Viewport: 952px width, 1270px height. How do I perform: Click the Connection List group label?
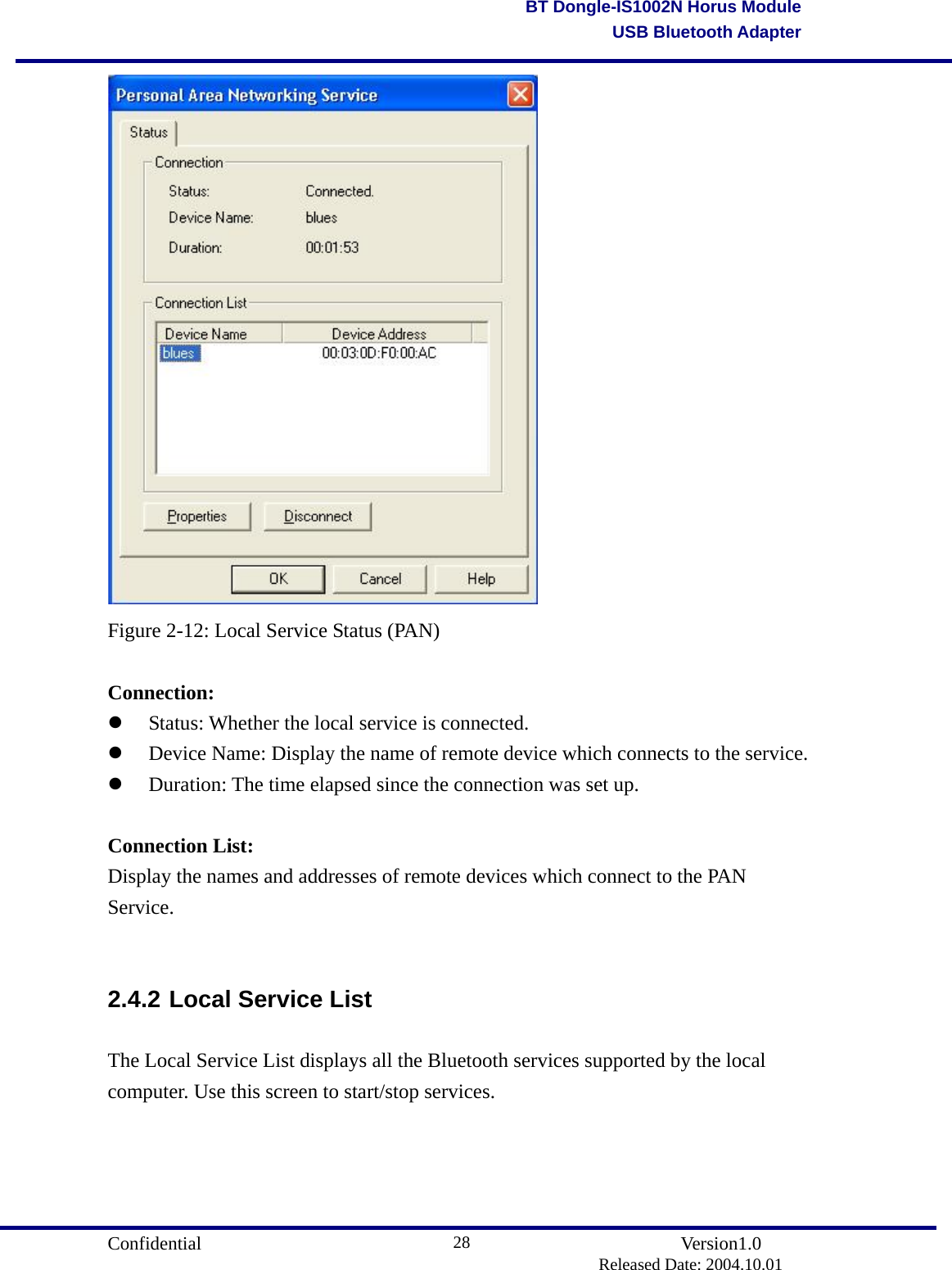point(200,301)
